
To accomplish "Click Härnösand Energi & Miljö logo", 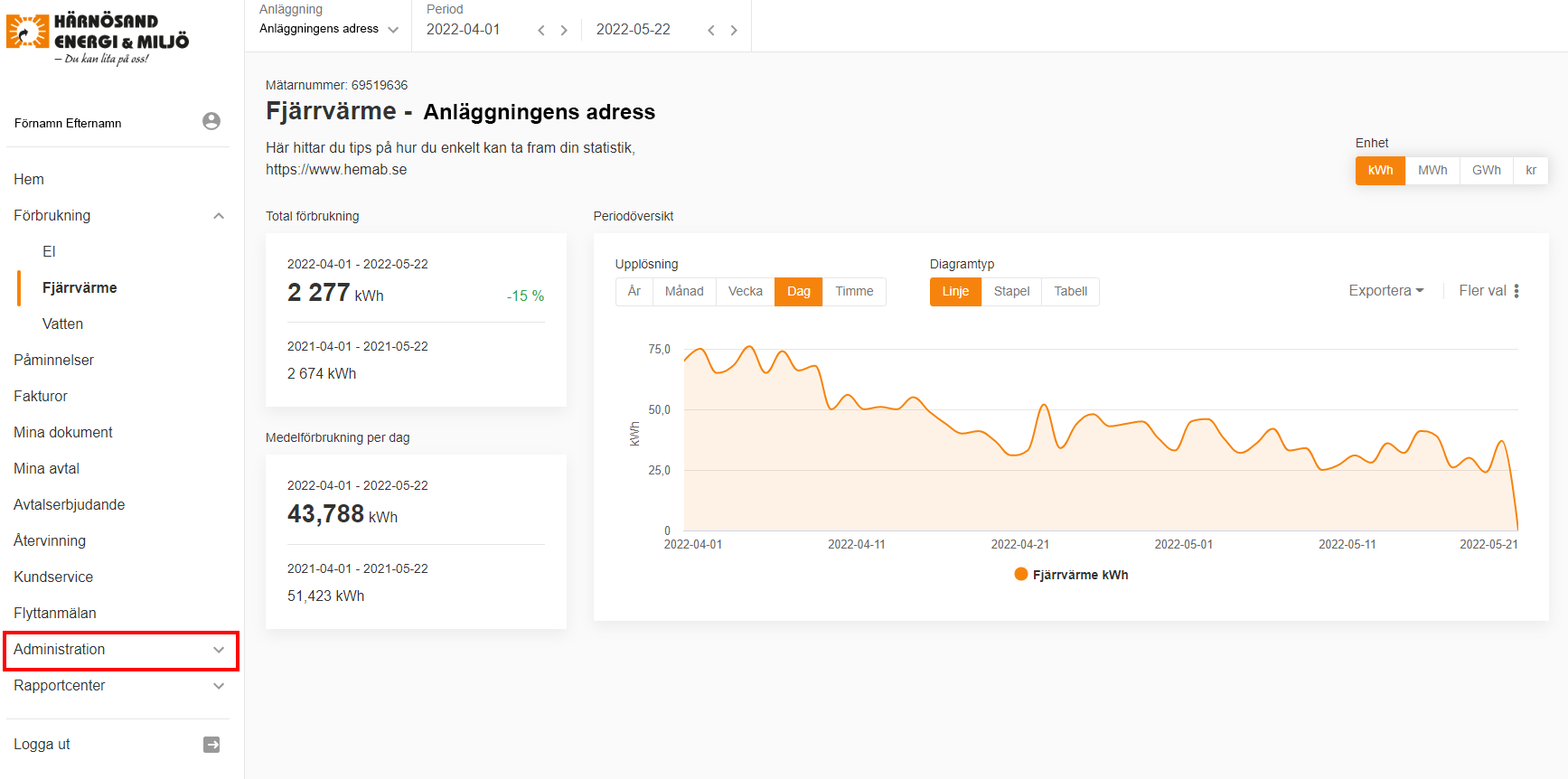I will tap(98, 38).
